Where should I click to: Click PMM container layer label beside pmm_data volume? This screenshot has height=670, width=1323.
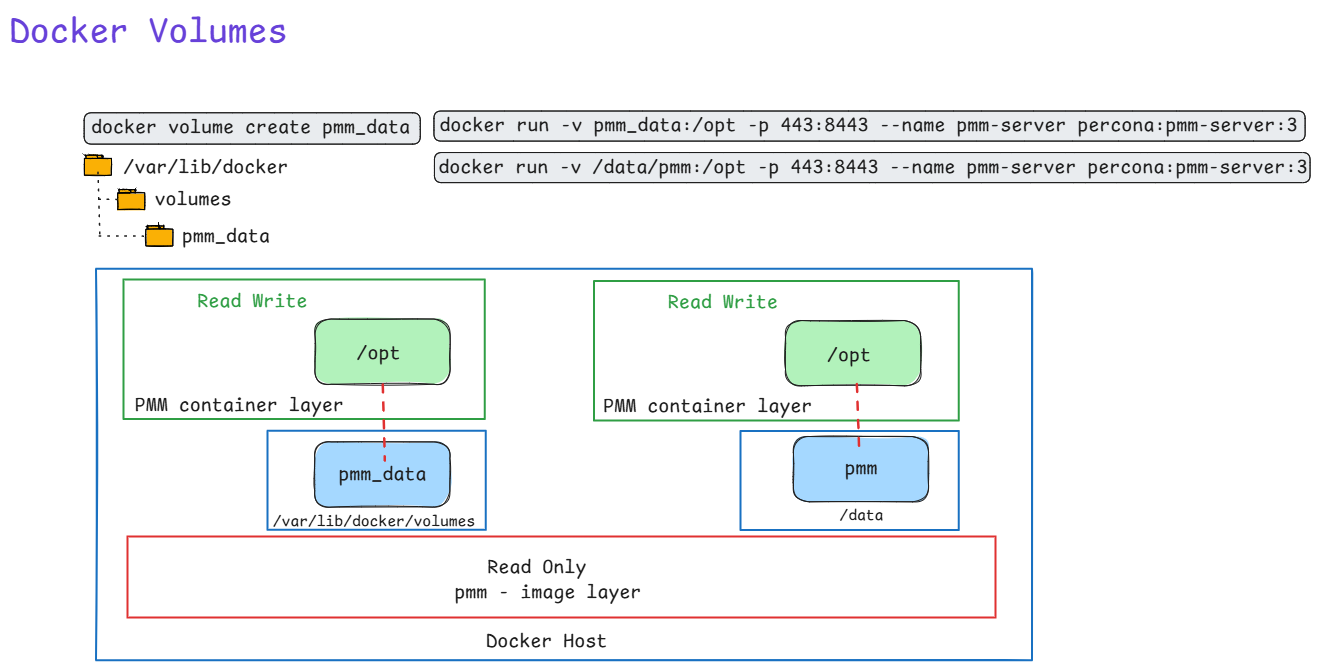[238, 405]
